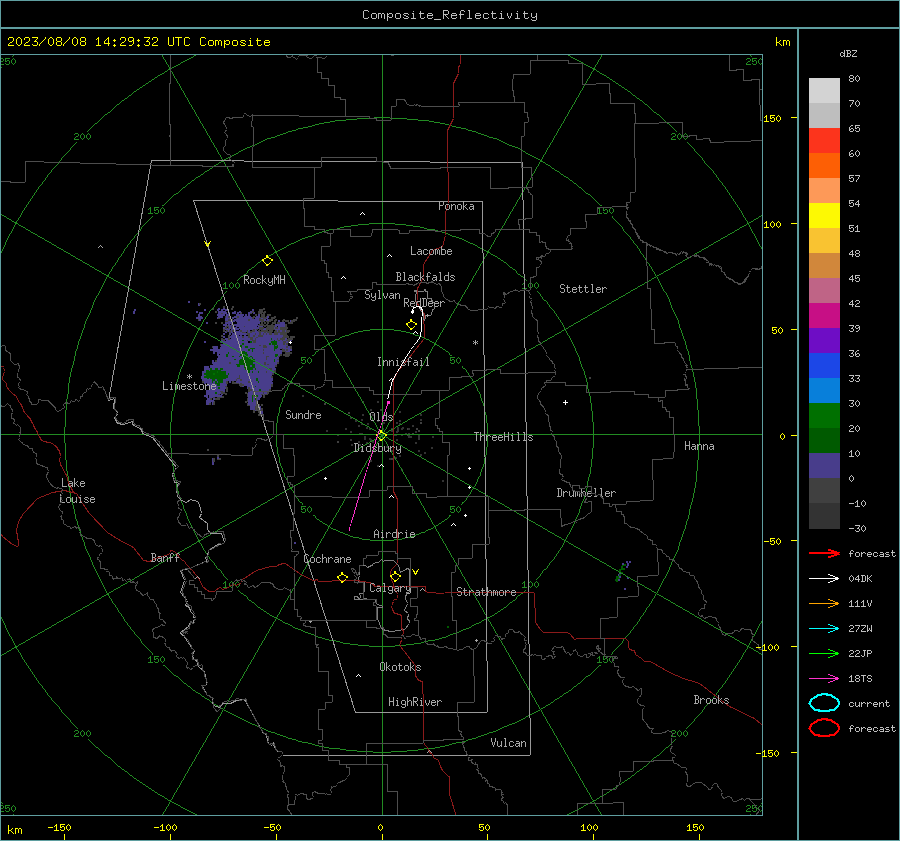Image resolution: width=900 pixels, height=841 pixels.
Task: Click the radar center diamond near Didsbury
Action: pos(382,435)
